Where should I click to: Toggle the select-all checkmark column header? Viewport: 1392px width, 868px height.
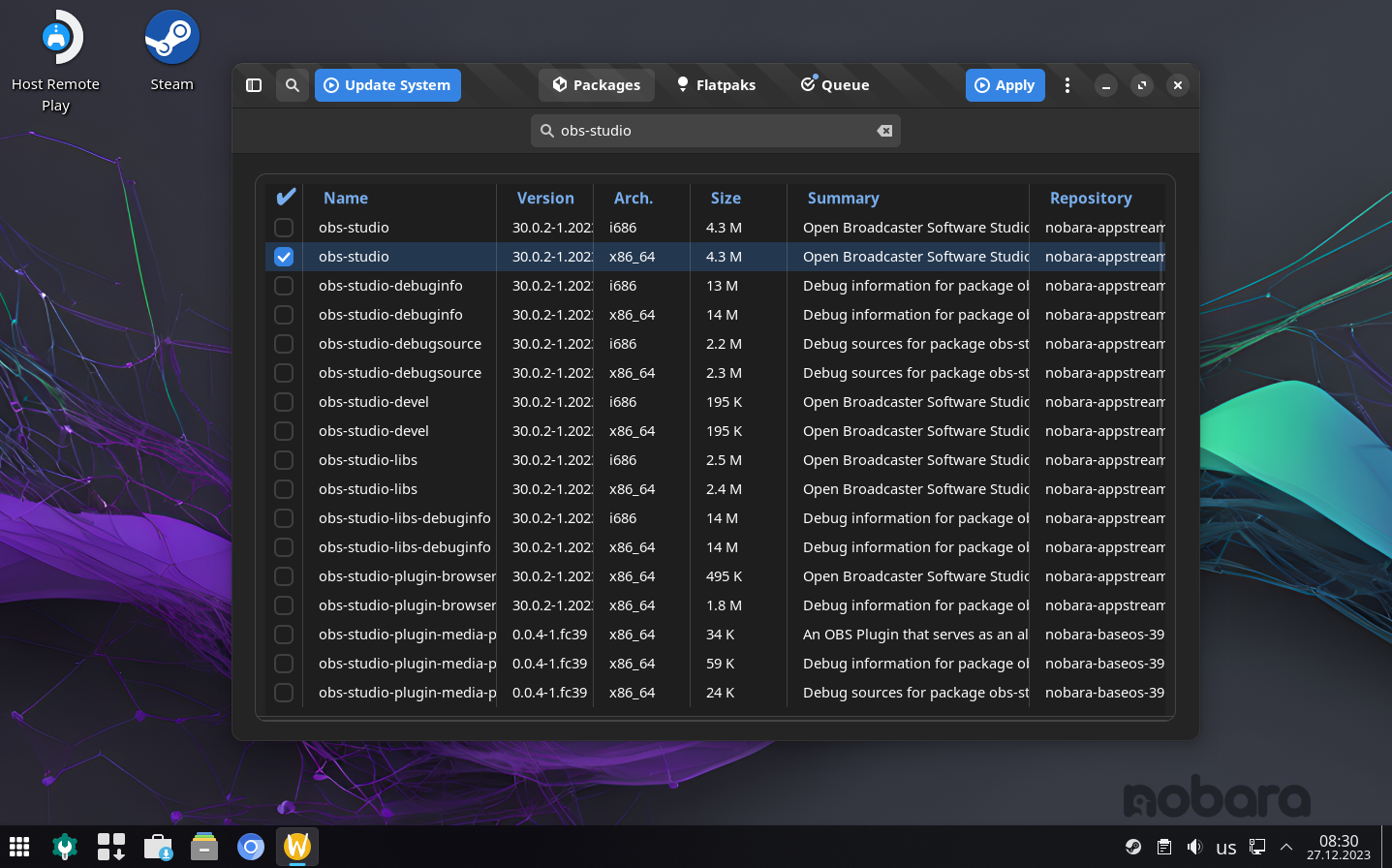pos(286,198)
